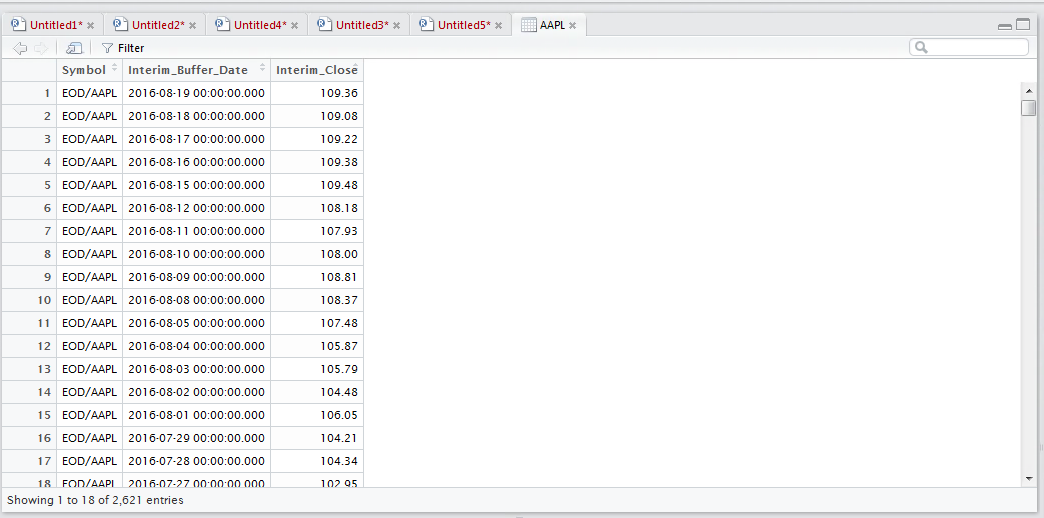The height and width of the screenshot is (518, 1044).
Task: Select the close value 109.08
Action: (x=317, y=116)
